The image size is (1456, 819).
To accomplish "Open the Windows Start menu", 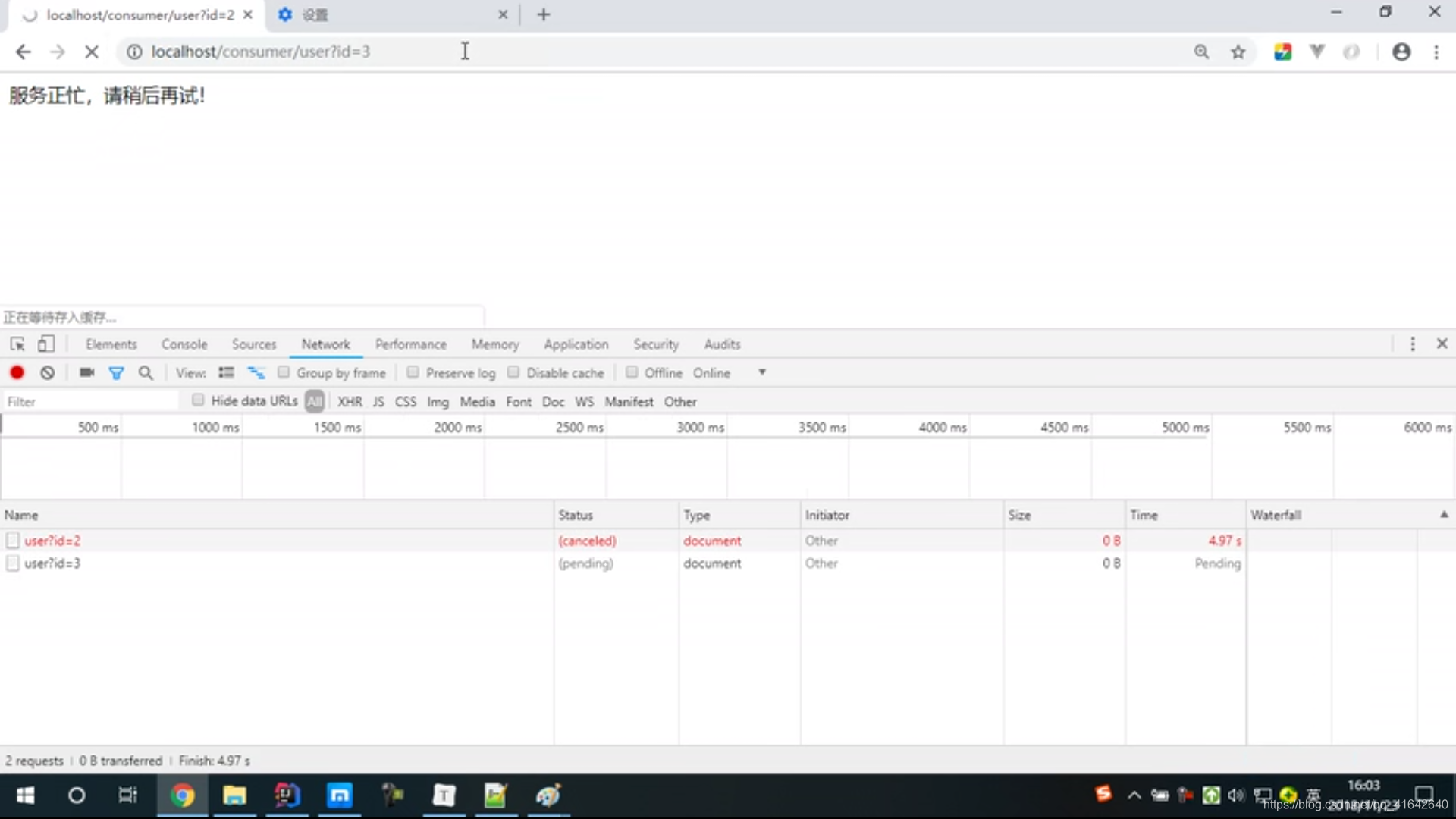I will pos(25,795).
